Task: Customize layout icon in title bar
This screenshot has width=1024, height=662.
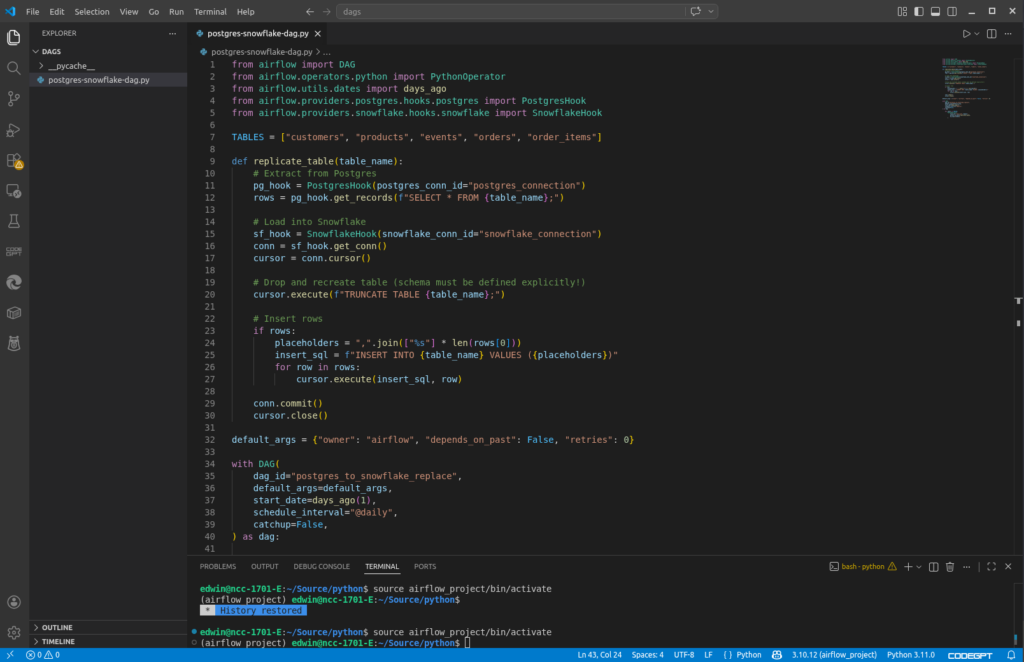Action: (x=902, y=12)
